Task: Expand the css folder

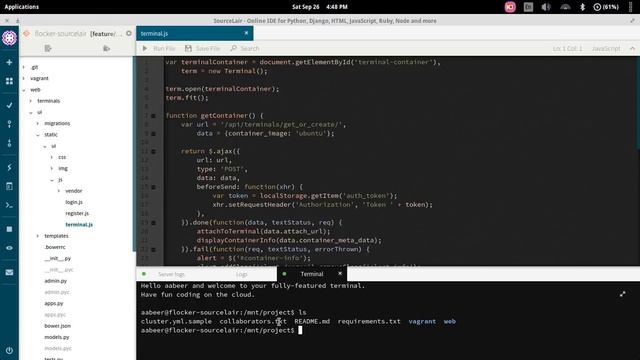Action: coord(52,157)
